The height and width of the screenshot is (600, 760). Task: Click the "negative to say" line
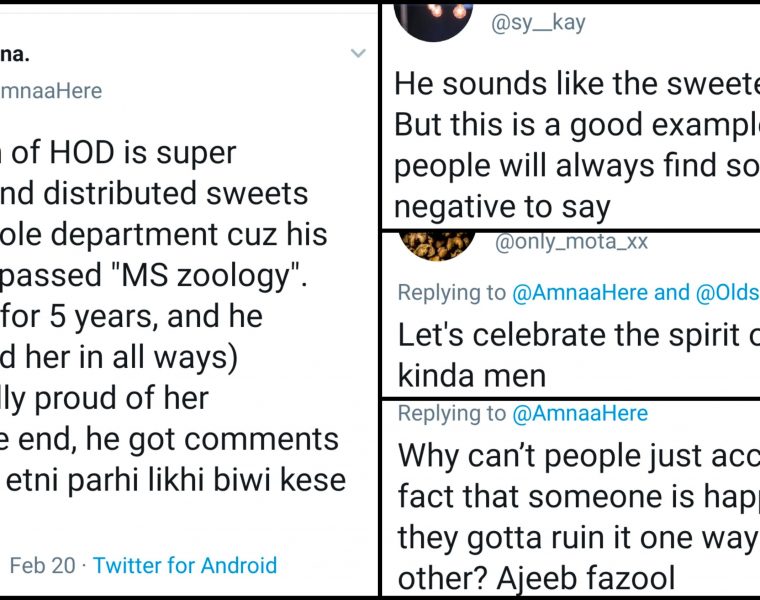pyautogui.click(x=501, y=206)
